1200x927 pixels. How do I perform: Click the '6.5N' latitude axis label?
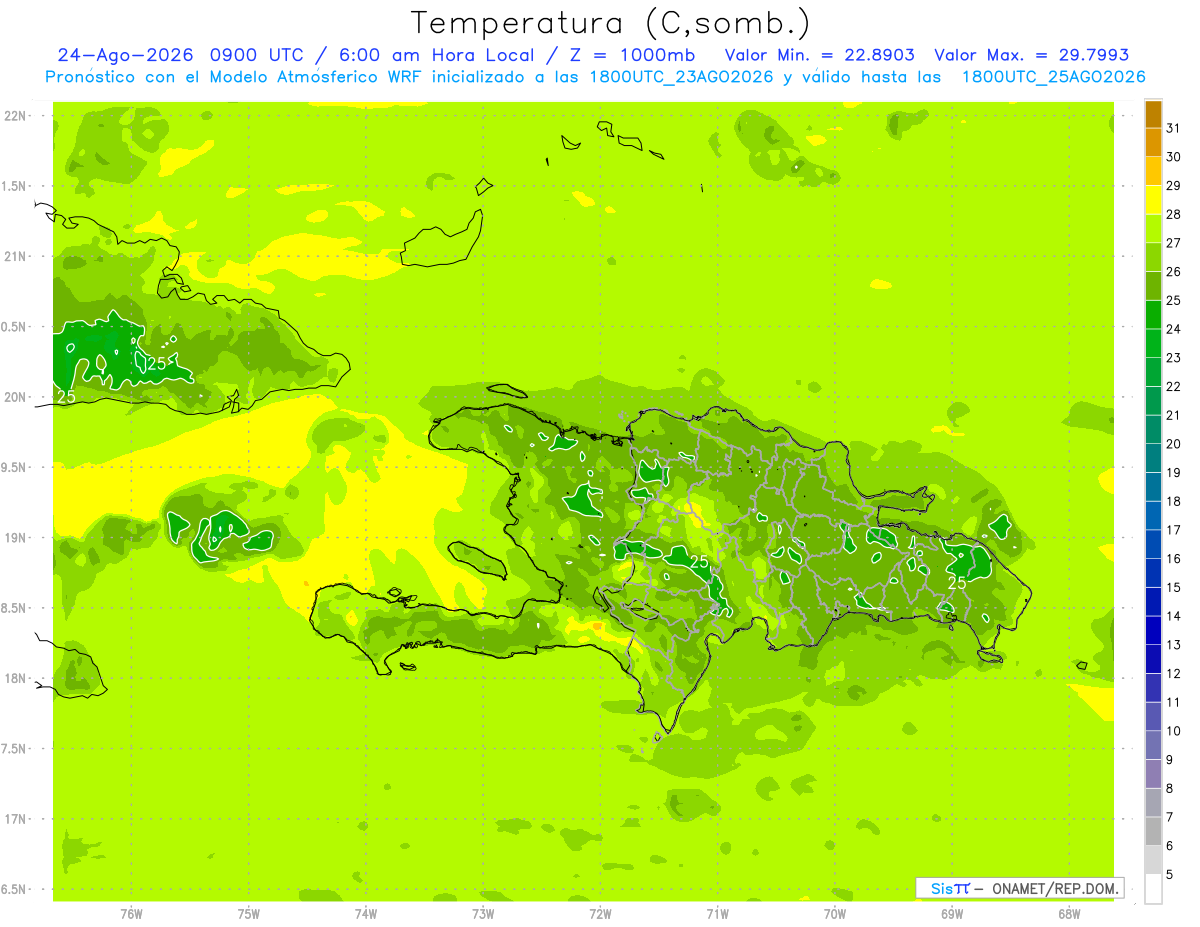coord(15,889)
